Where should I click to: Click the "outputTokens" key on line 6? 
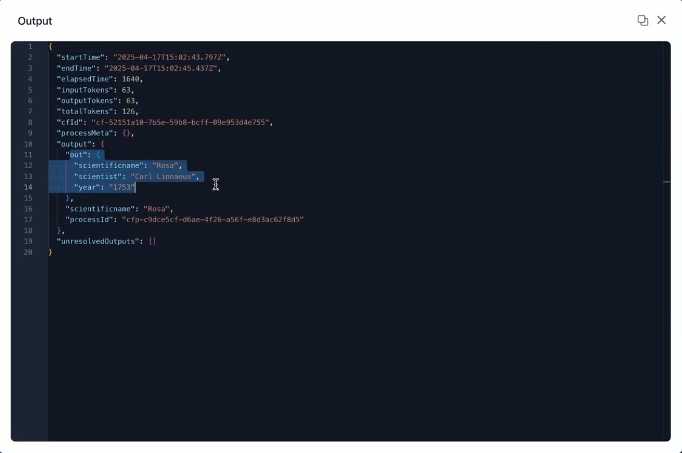click(87, 101)
